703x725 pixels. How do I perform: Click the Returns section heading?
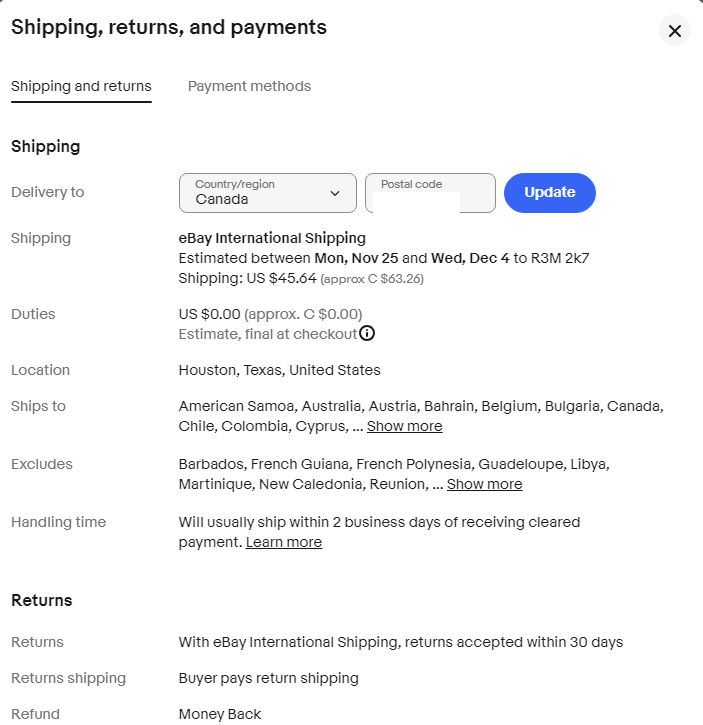click(x=42, y=601)
